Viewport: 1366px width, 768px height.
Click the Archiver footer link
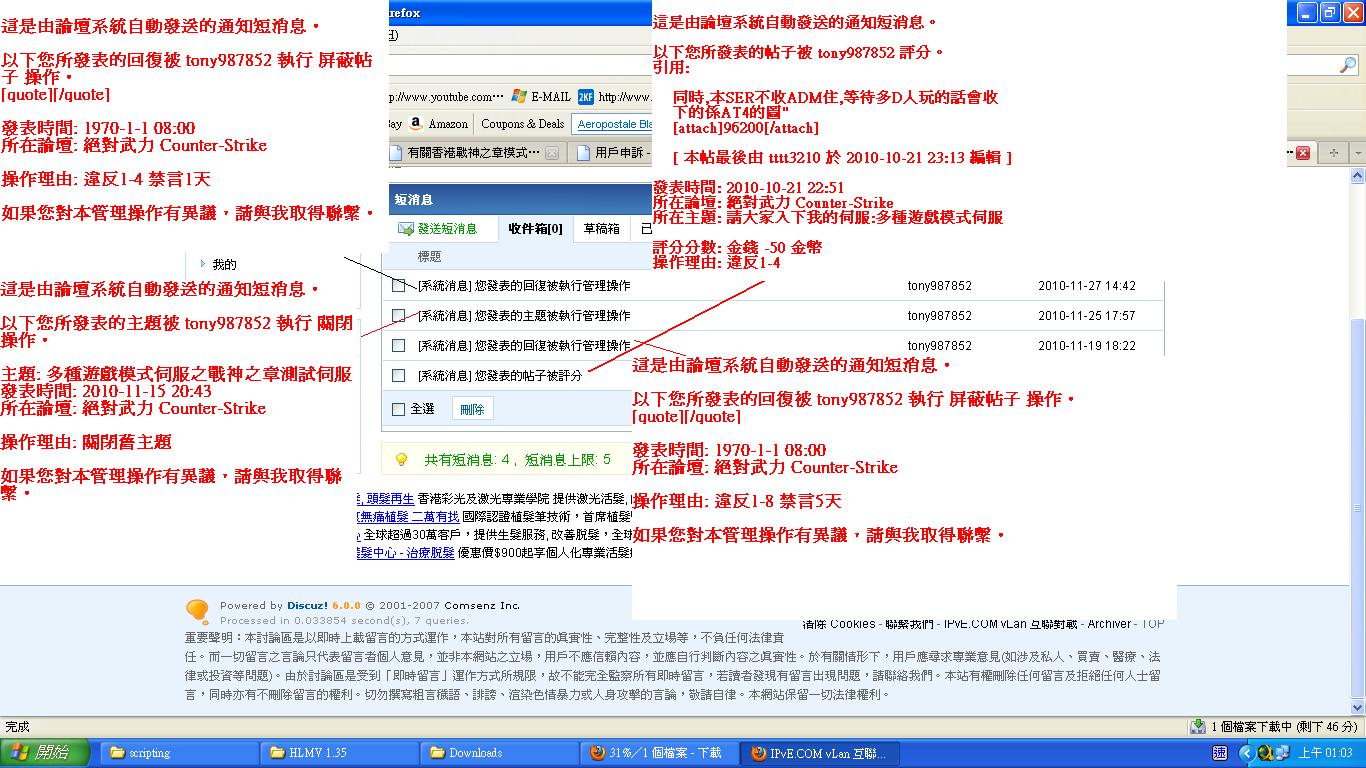click(1109, 624)
